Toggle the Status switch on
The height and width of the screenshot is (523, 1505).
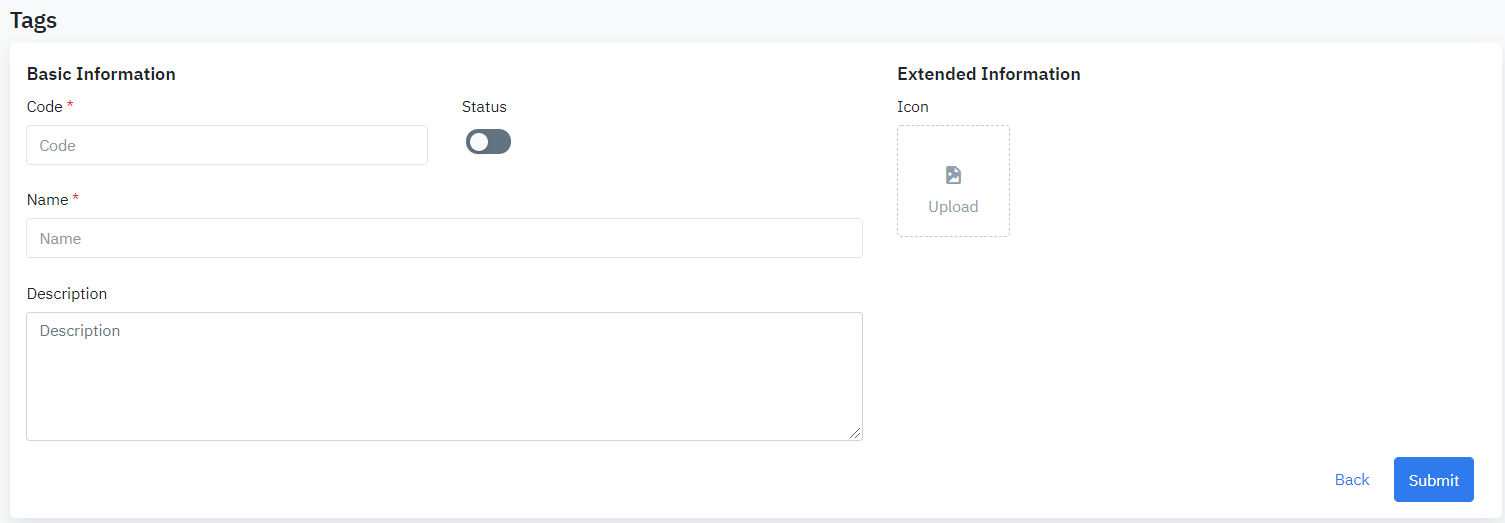click(x=488, y=142)
